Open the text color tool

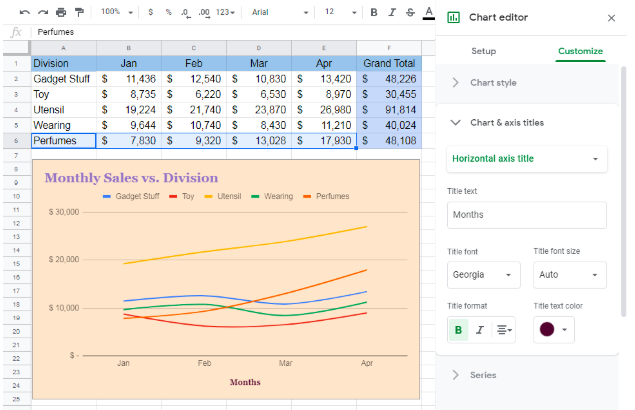pyautogui.click(x=428, y=13)
